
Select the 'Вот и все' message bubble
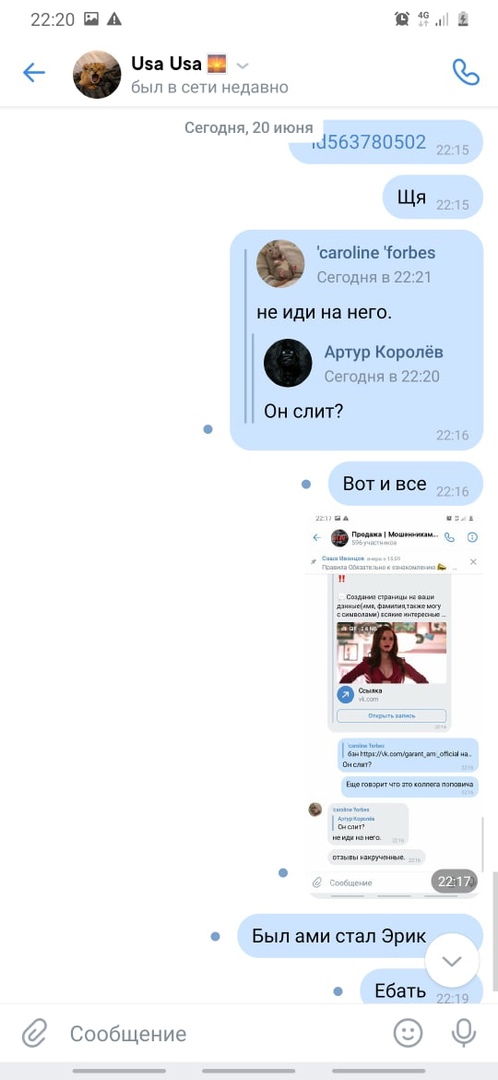pyautogui.click(x=405, y=484)
